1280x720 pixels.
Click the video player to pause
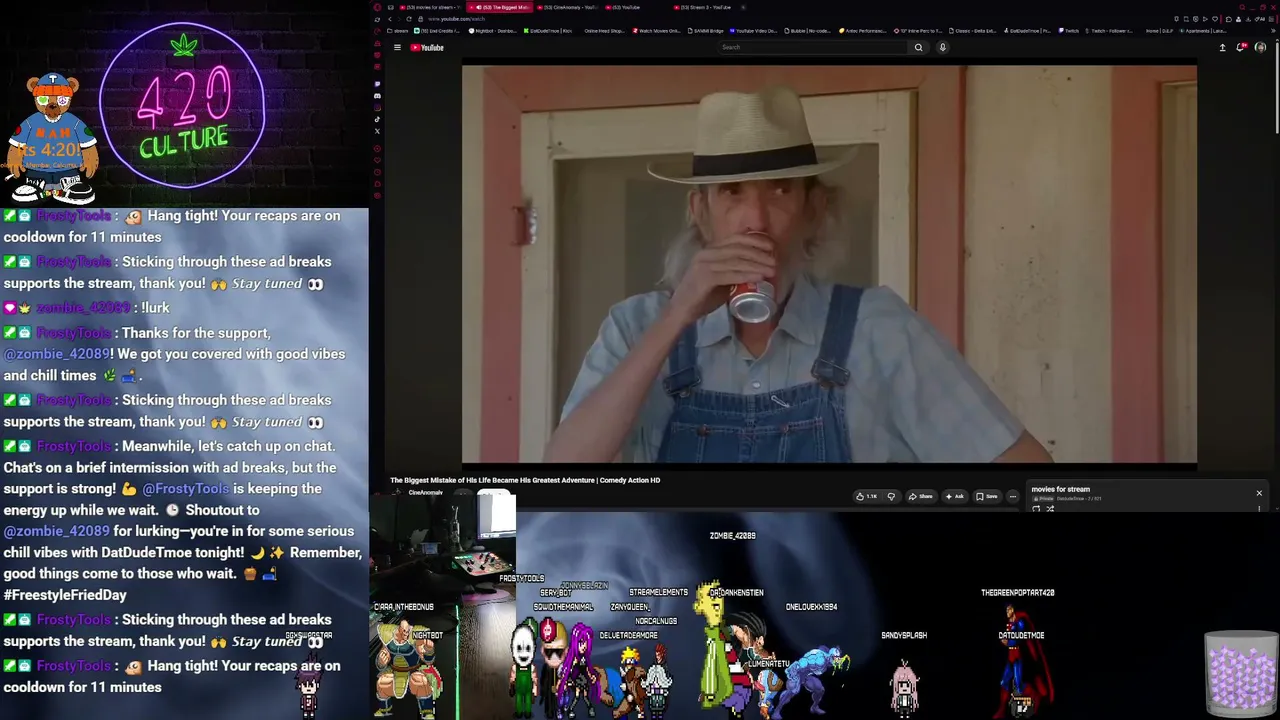[829, 265]
